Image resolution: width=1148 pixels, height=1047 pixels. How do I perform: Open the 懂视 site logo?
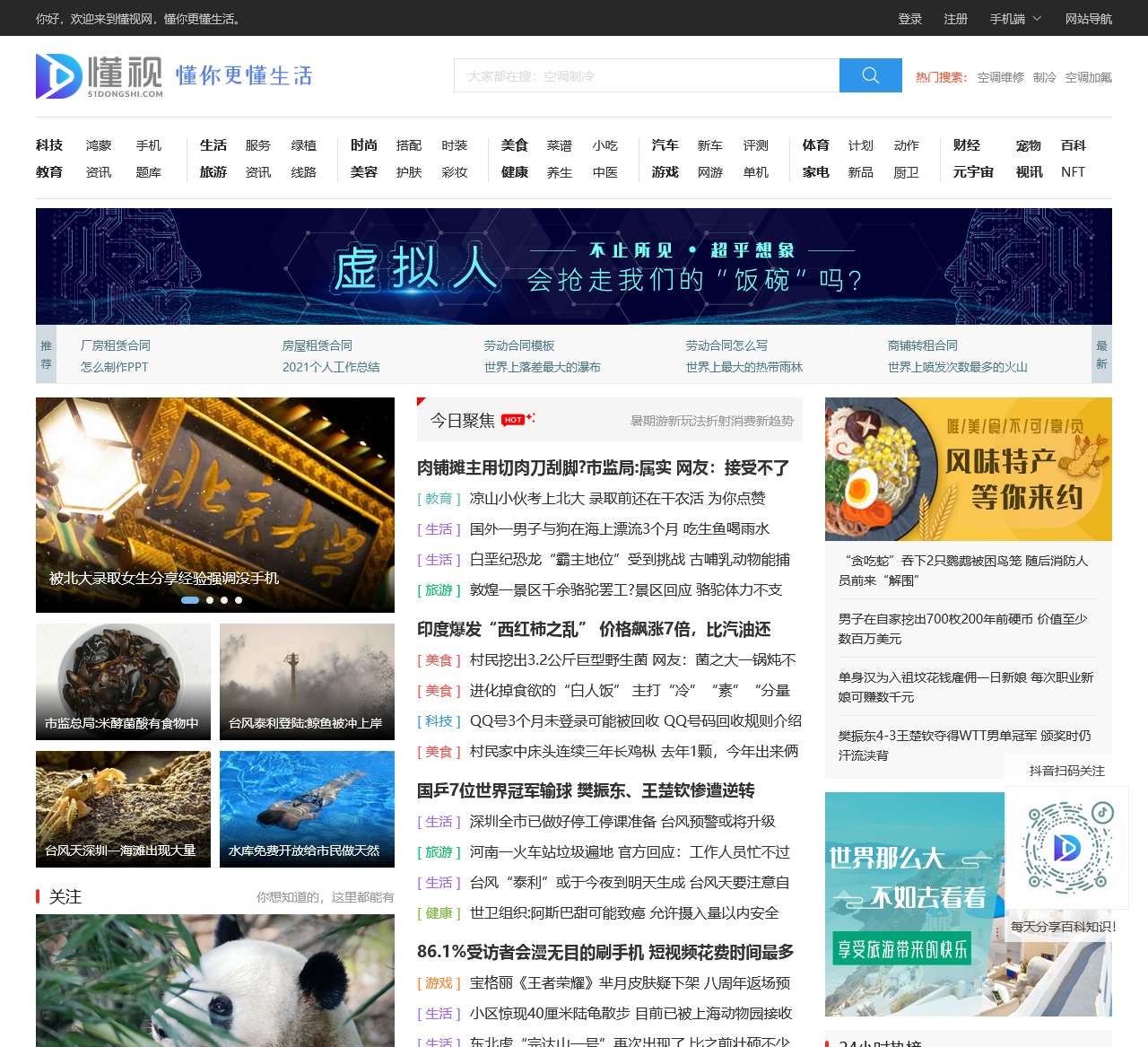tap(100, 75)
